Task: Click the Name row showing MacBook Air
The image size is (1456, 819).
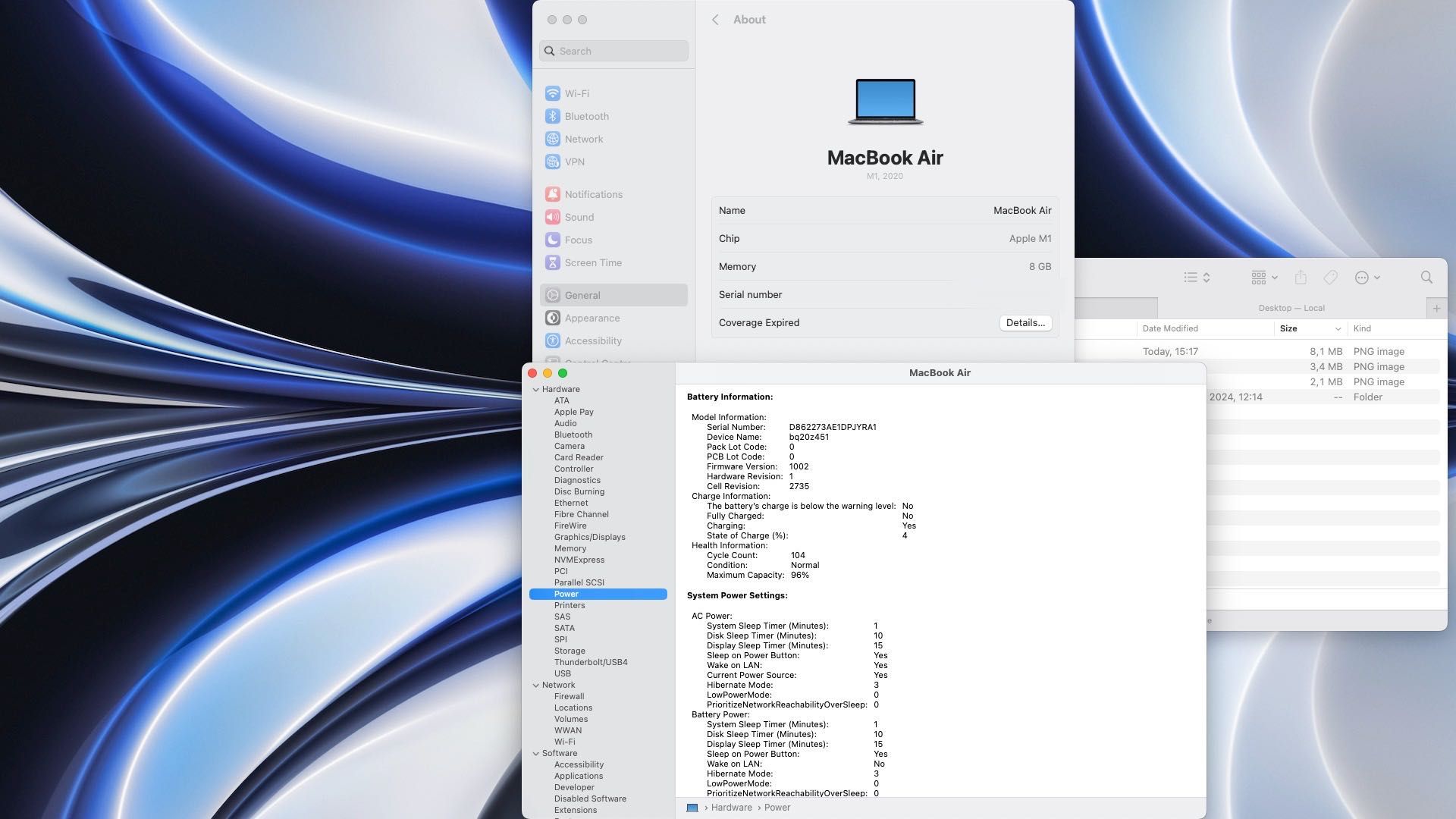Action: [885, 210]
